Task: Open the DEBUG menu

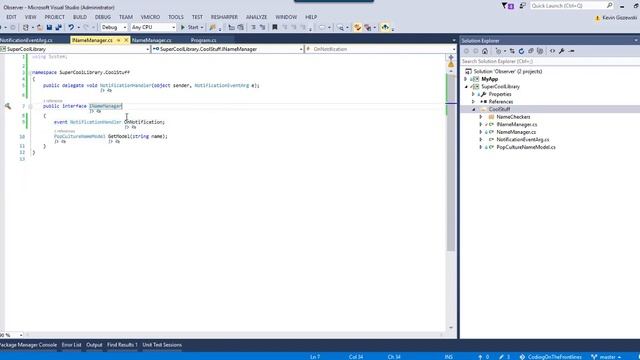Action: 103,17
